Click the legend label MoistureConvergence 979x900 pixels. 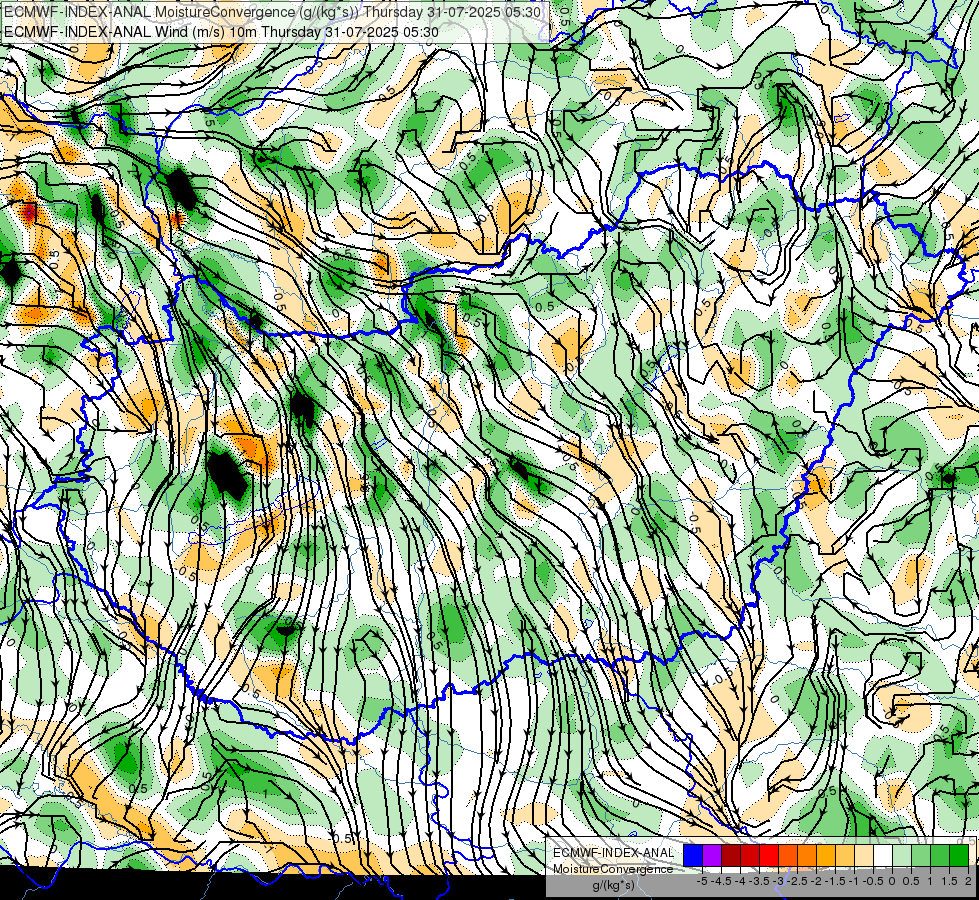[613, 869]
